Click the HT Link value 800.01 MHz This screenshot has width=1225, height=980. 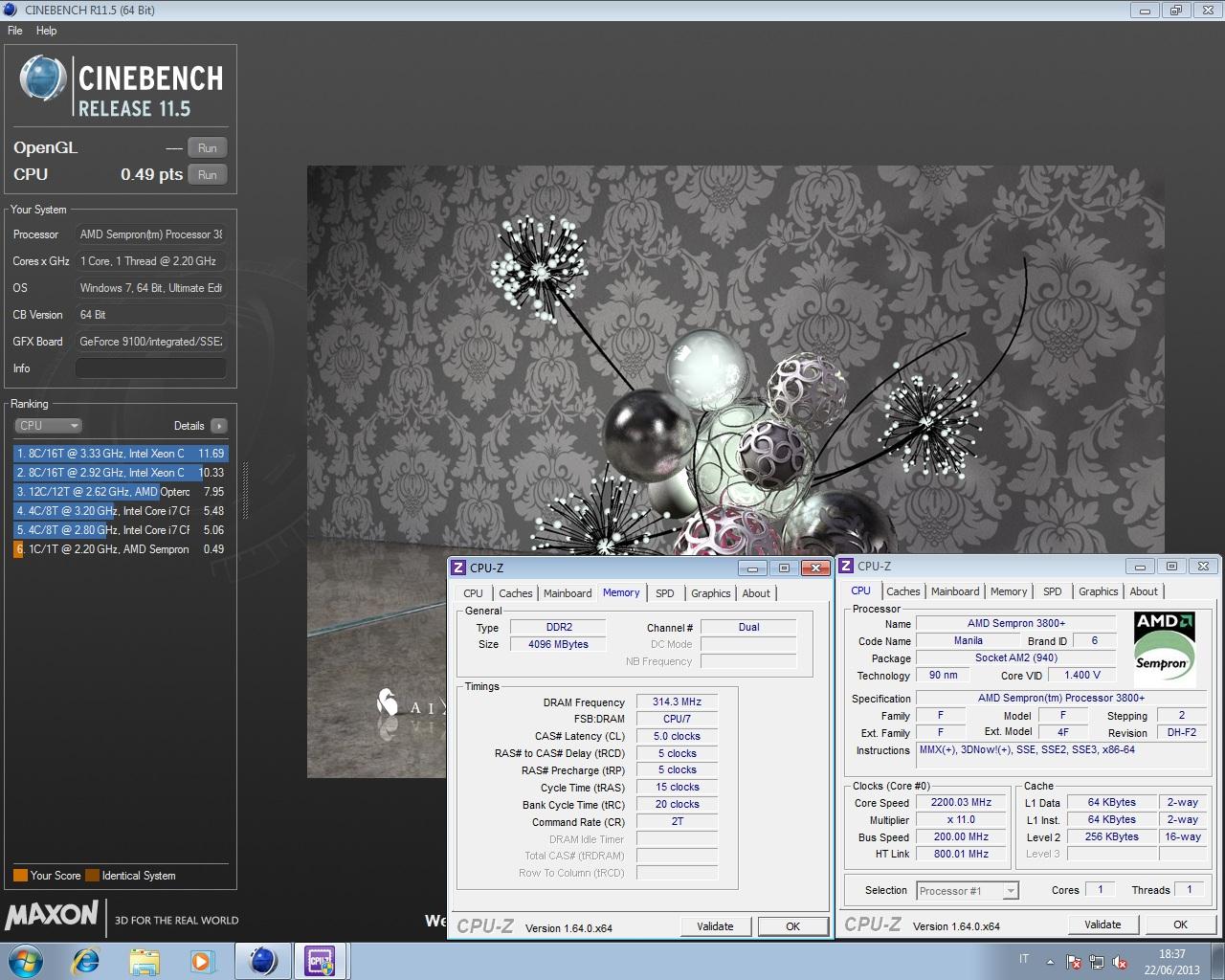[962, 854]
